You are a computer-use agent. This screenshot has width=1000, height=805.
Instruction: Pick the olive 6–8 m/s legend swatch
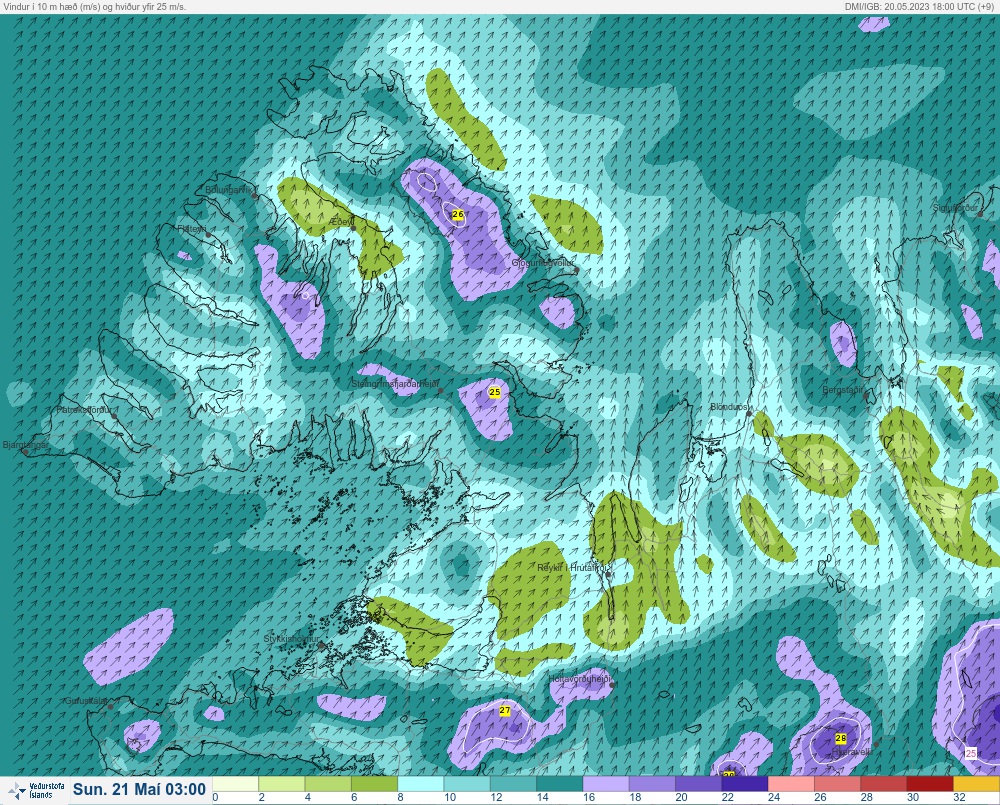point(374,783)
